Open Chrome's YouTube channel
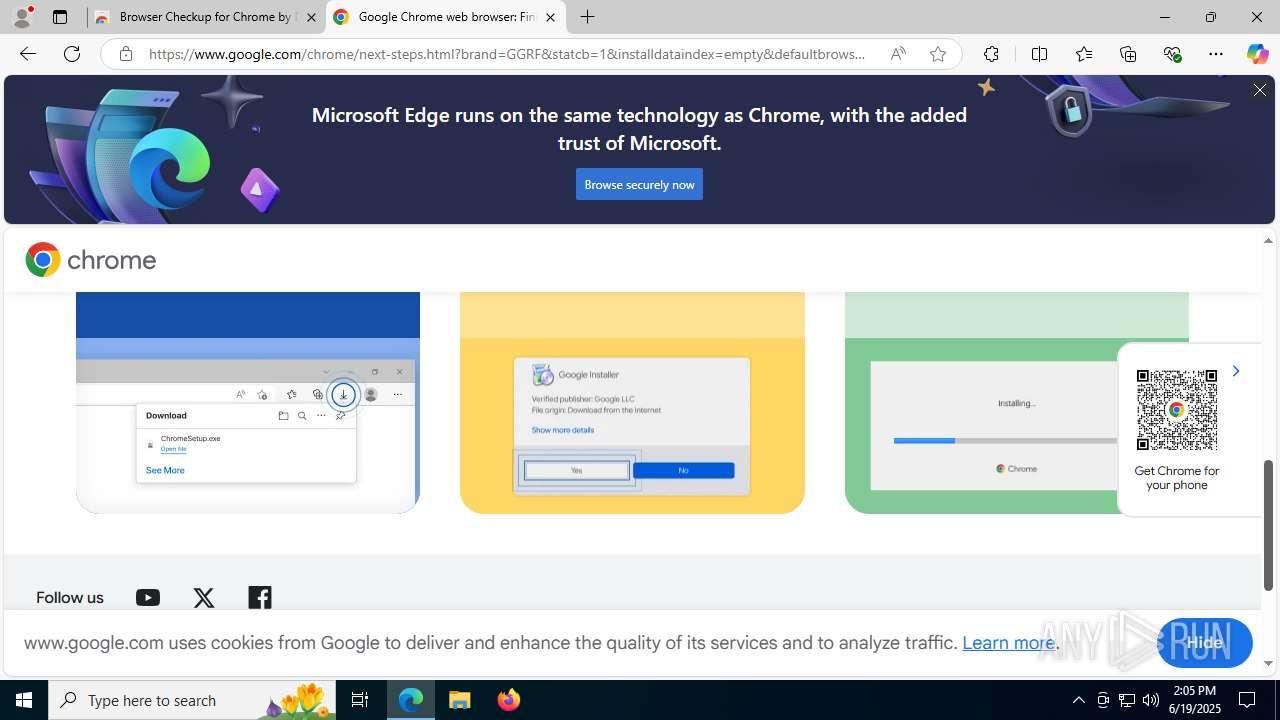 pos(148,598)
